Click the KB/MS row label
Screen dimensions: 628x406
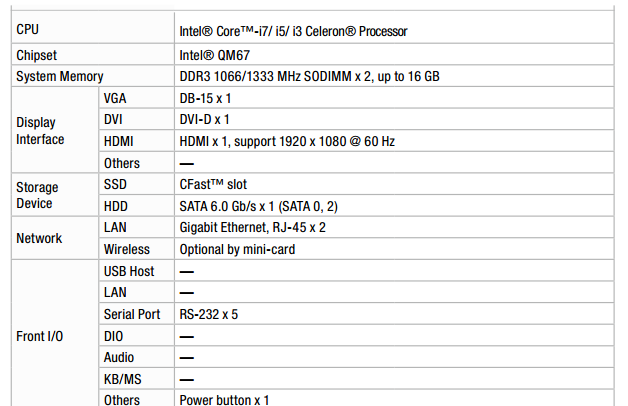123,379
